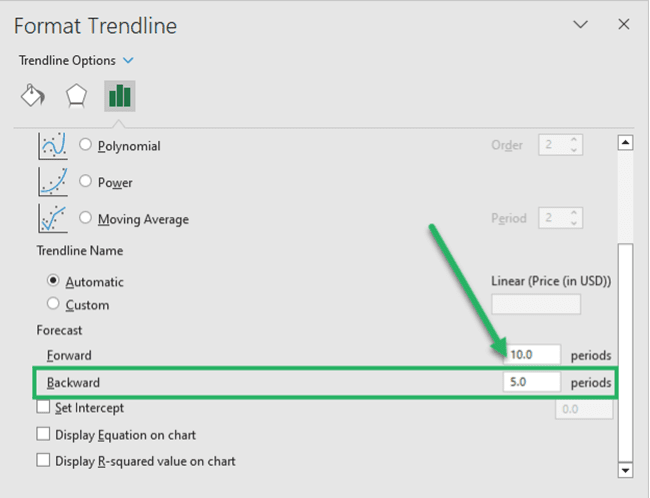This screenshot has height=498, width=650.
Task: Enable the Set Intercept checkbox
Action: point(43,407)
